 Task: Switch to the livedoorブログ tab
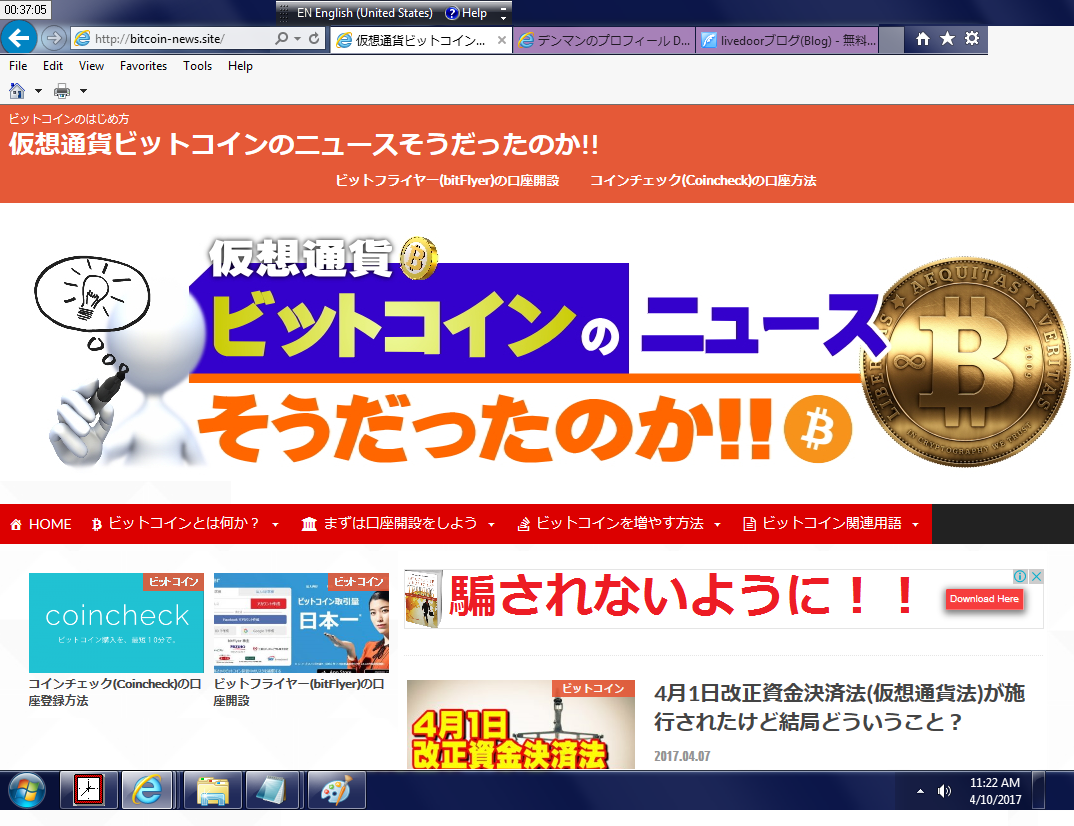[x=787, y=40]
